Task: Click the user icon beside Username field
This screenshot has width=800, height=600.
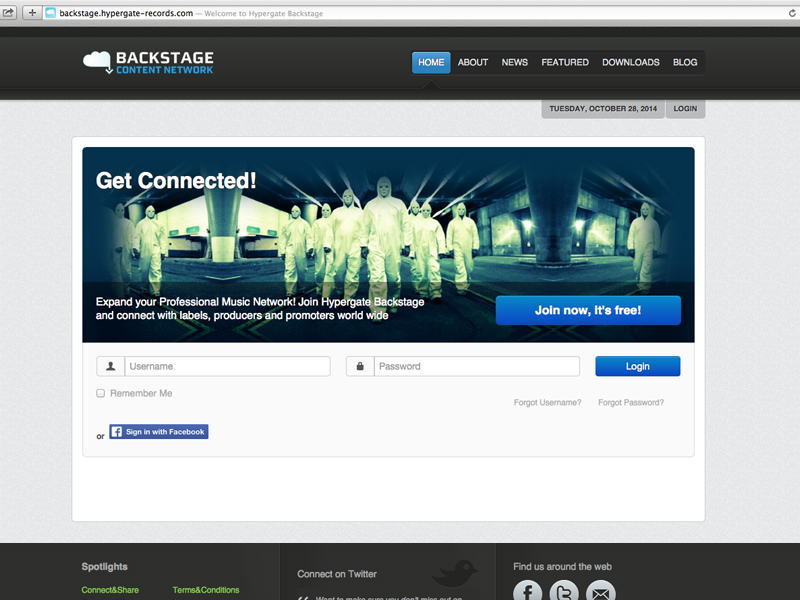Action: coord(110,366)
